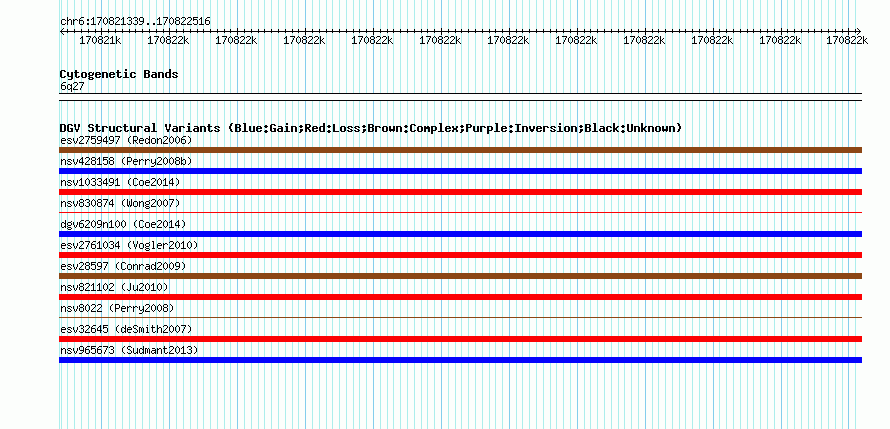This screenshot has height=429, width=890.
Task: Open variant label esv28597 (Conrad2009)
Action: 123,266
